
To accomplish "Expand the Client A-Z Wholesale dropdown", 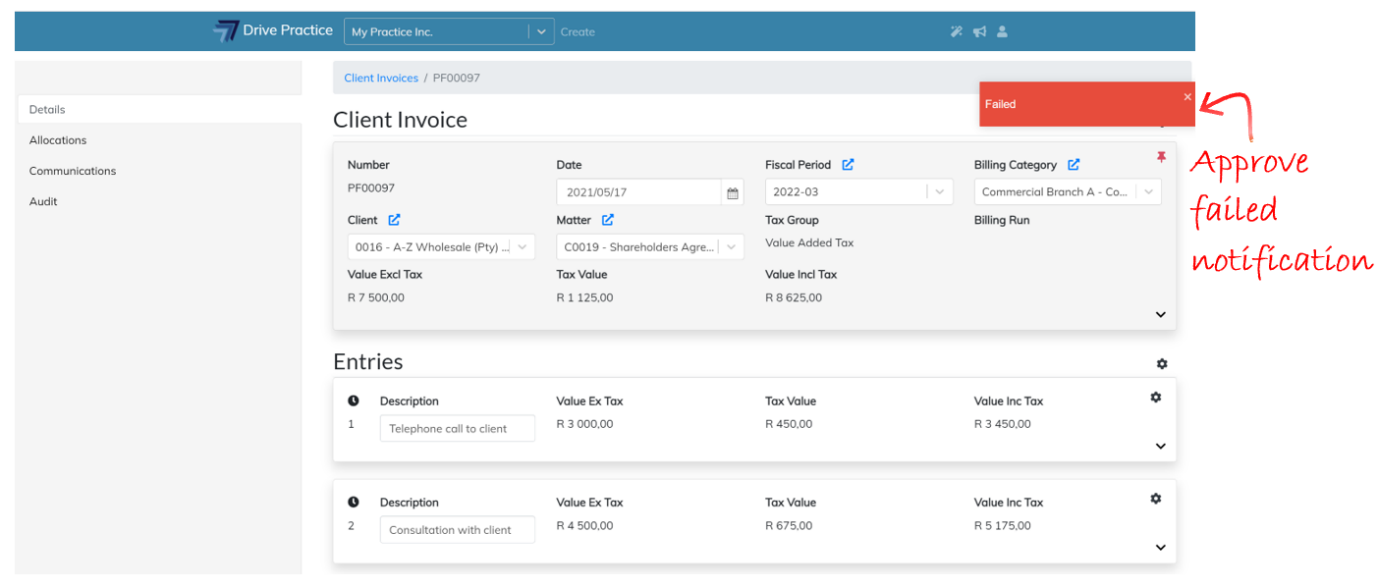I will click(x=525, y=247).
